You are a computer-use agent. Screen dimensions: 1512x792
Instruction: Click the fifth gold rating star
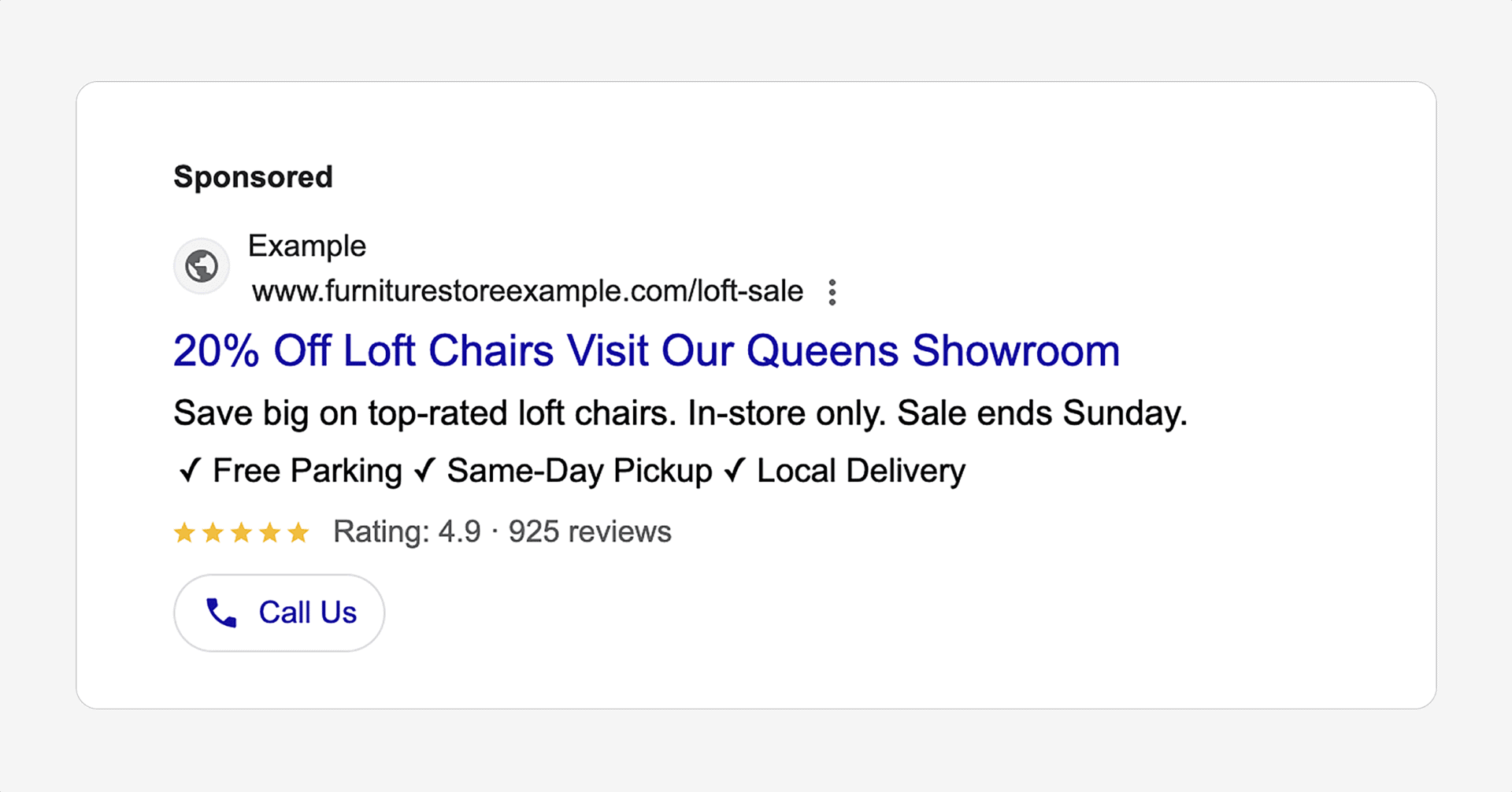point(298,533)
